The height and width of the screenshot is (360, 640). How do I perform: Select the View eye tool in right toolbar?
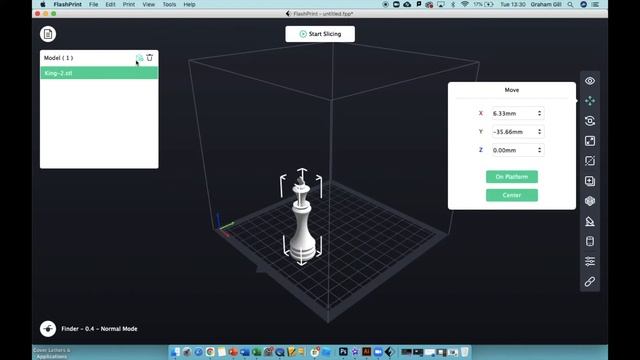click(x=590, y=81)
